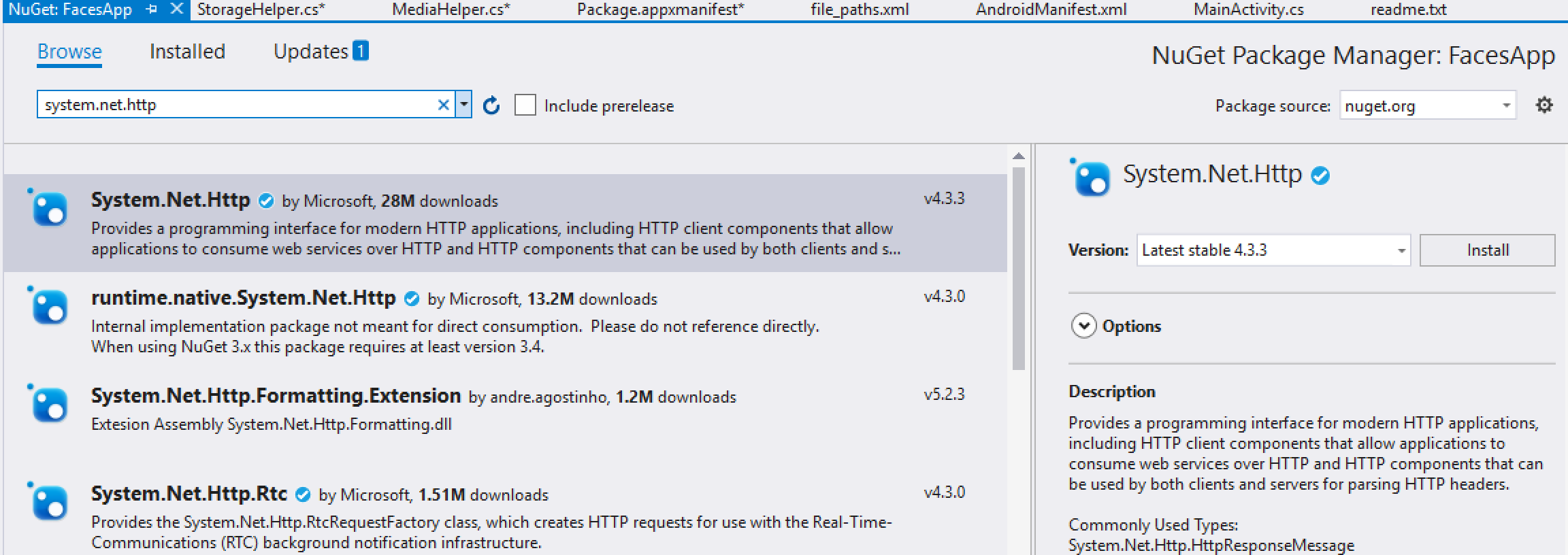Click the System.Net.Http.Rtc package icon
This screenshot has height=555, width=1568.
pyautogui.click(x=48, y=501)
